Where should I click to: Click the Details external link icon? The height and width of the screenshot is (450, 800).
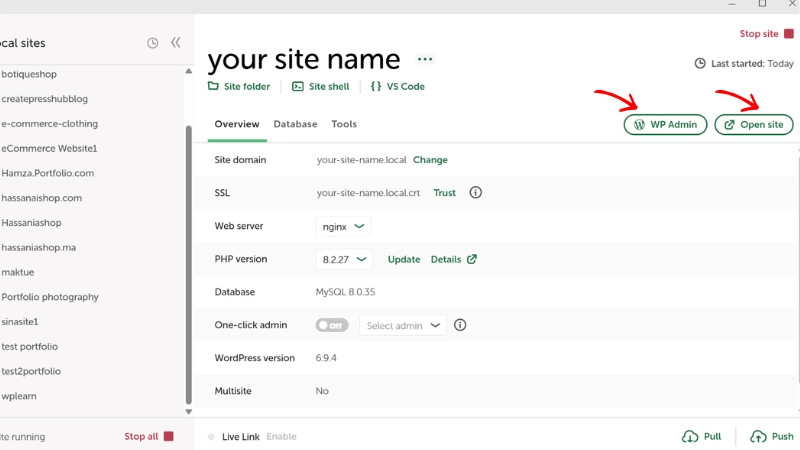coord(472,259)
